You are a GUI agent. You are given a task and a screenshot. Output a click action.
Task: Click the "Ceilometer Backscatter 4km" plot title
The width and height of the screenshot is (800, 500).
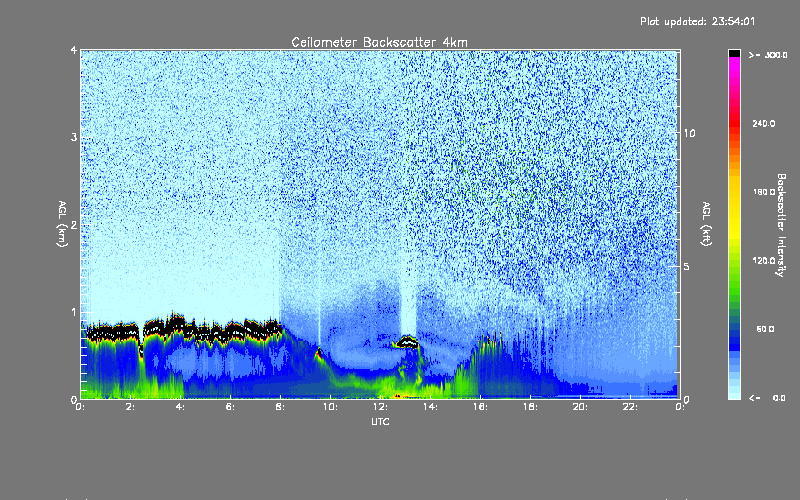(379, 42)
